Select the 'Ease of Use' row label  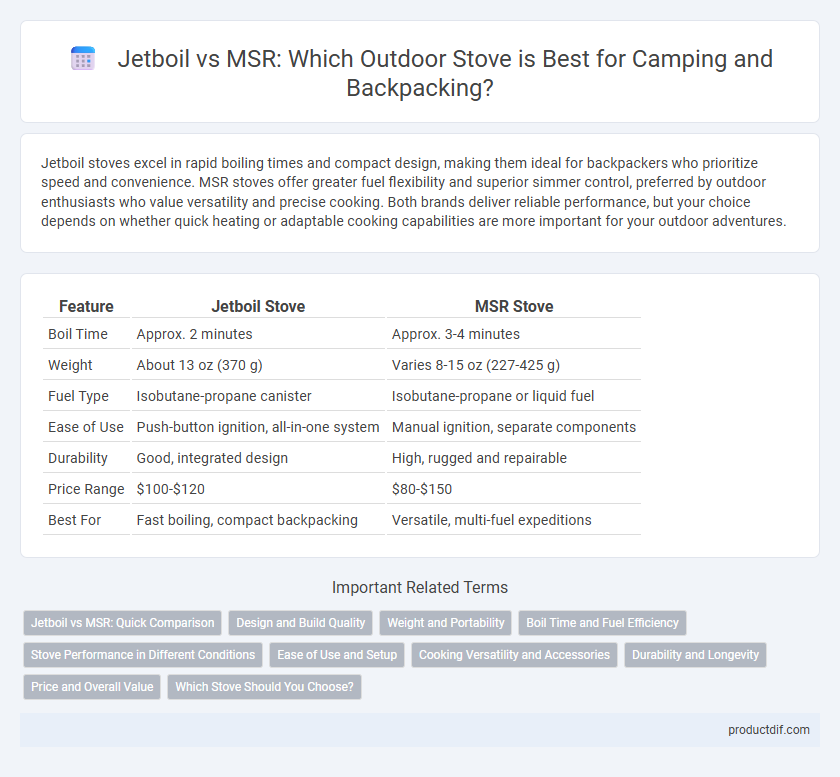pos(86,427)
